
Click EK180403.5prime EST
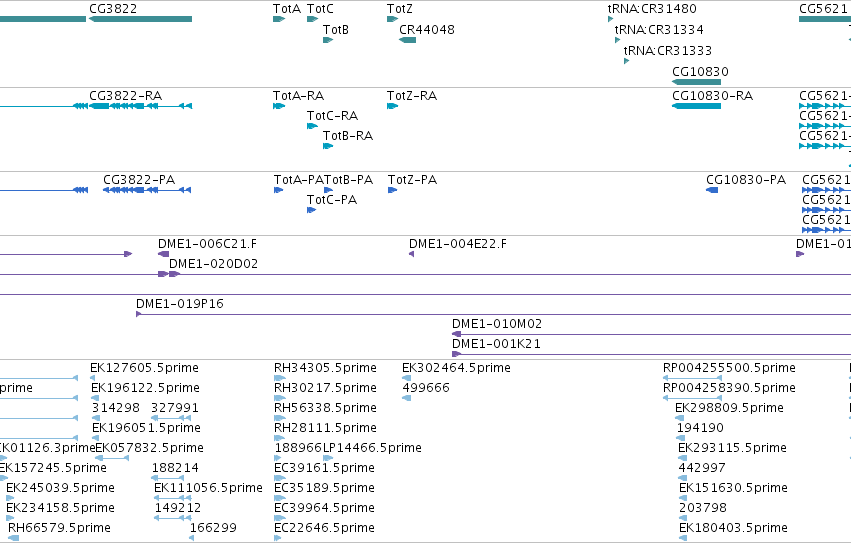[x=683, y=538]
